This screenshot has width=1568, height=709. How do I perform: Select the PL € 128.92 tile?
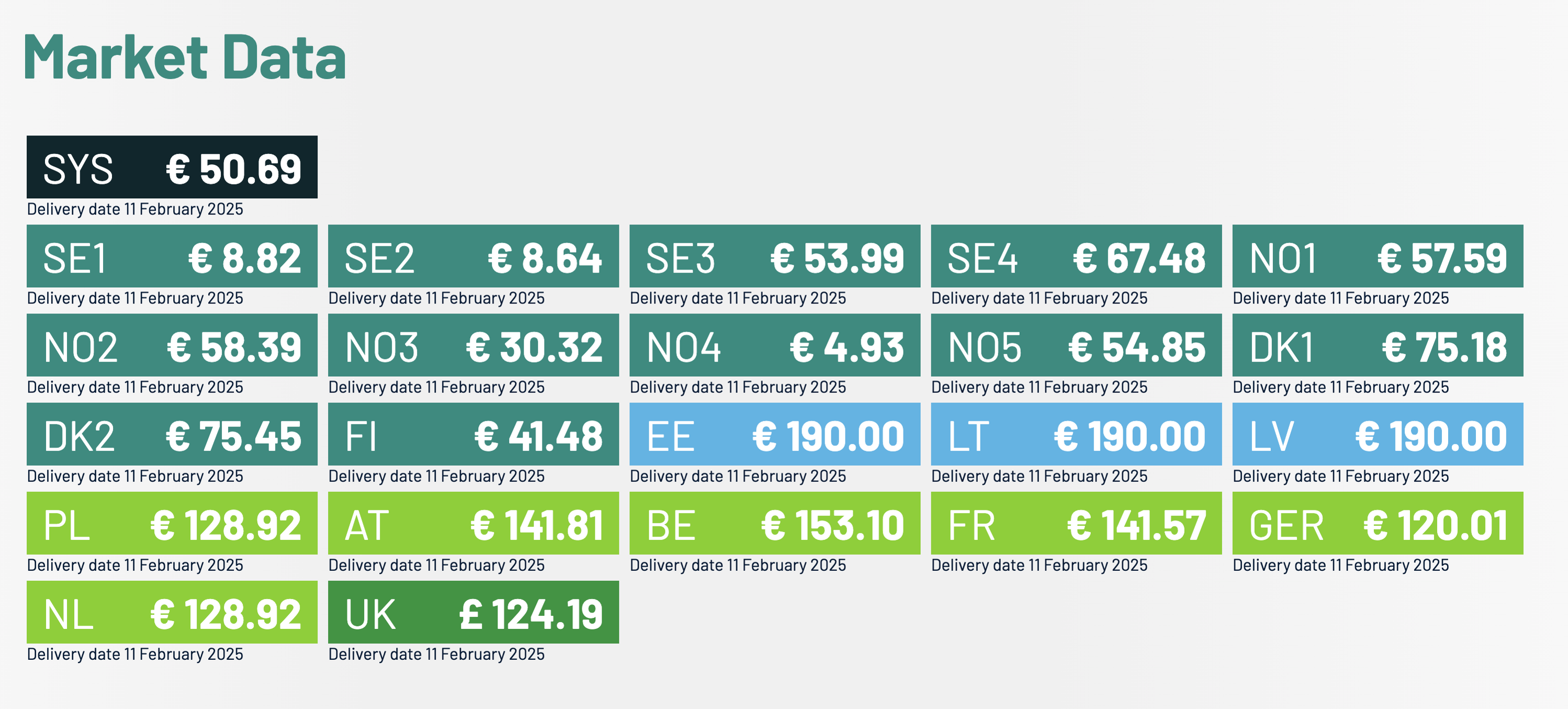(172, 522)
